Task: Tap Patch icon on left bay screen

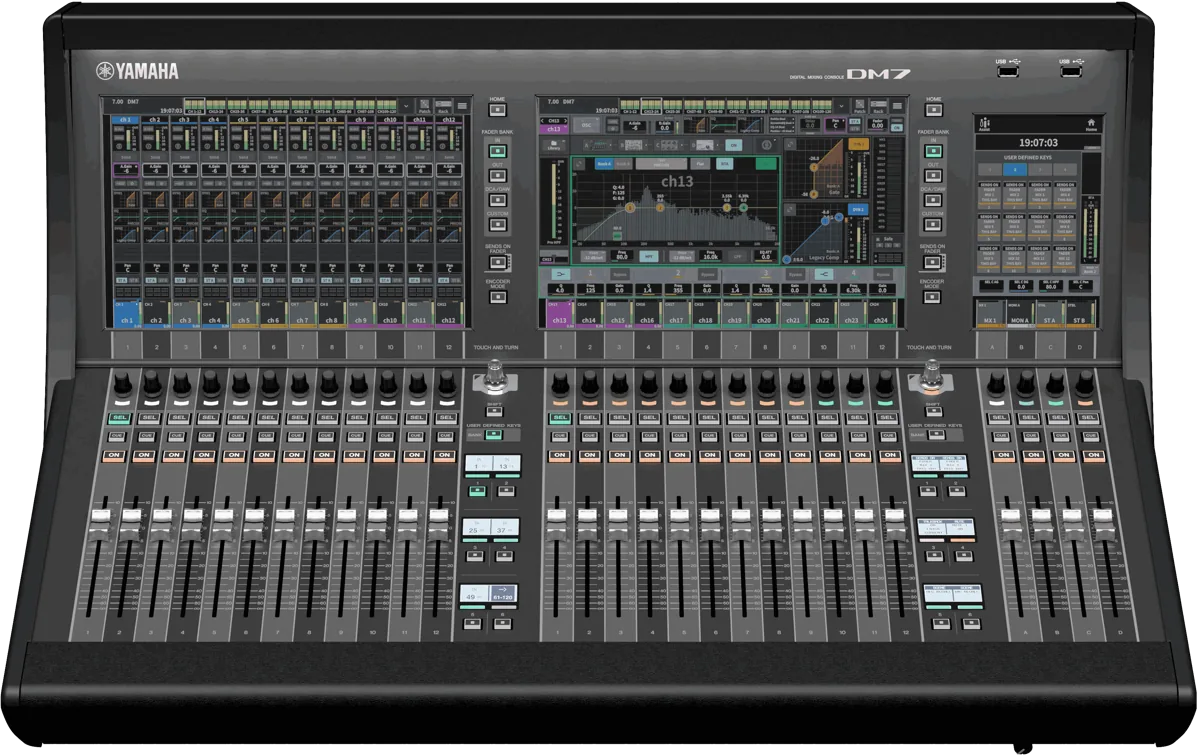Action: pyautogui.click(x=425, y=106)
